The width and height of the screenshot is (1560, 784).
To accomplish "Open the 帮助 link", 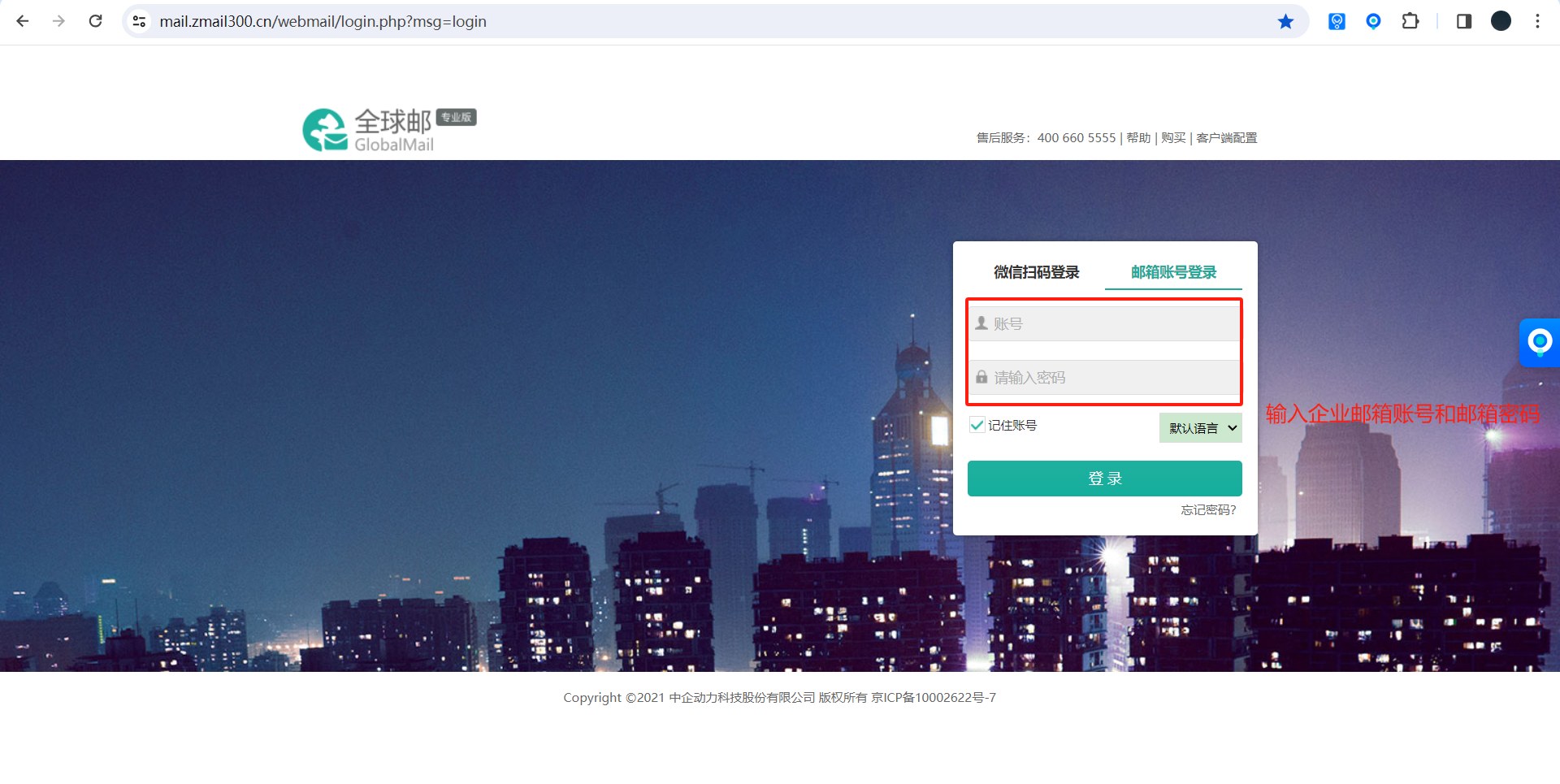I will pyautogui.click(x=1138, y=138).
